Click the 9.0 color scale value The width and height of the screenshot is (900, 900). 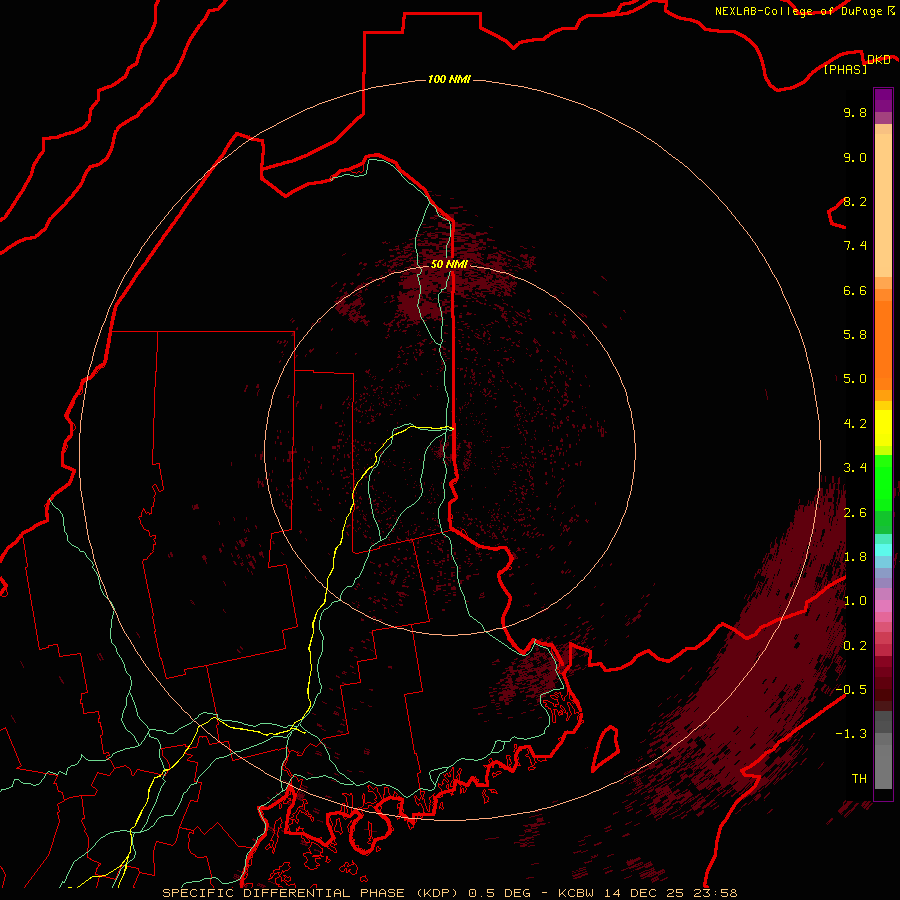tap(855, 157)
